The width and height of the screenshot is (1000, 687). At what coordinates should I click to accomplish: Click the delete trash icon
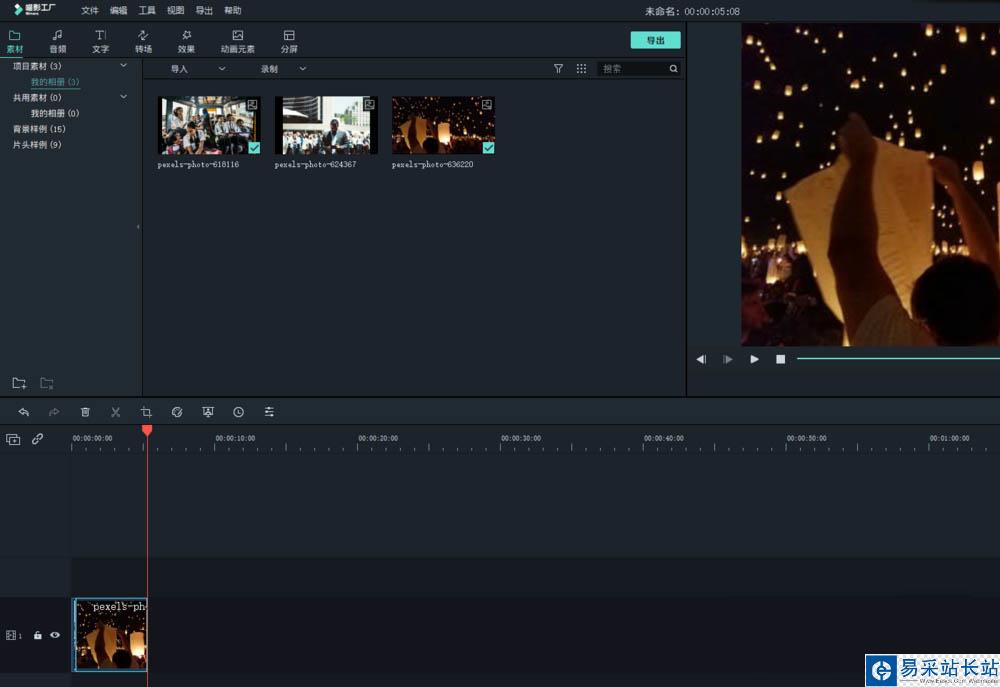[x=85, y=412]
